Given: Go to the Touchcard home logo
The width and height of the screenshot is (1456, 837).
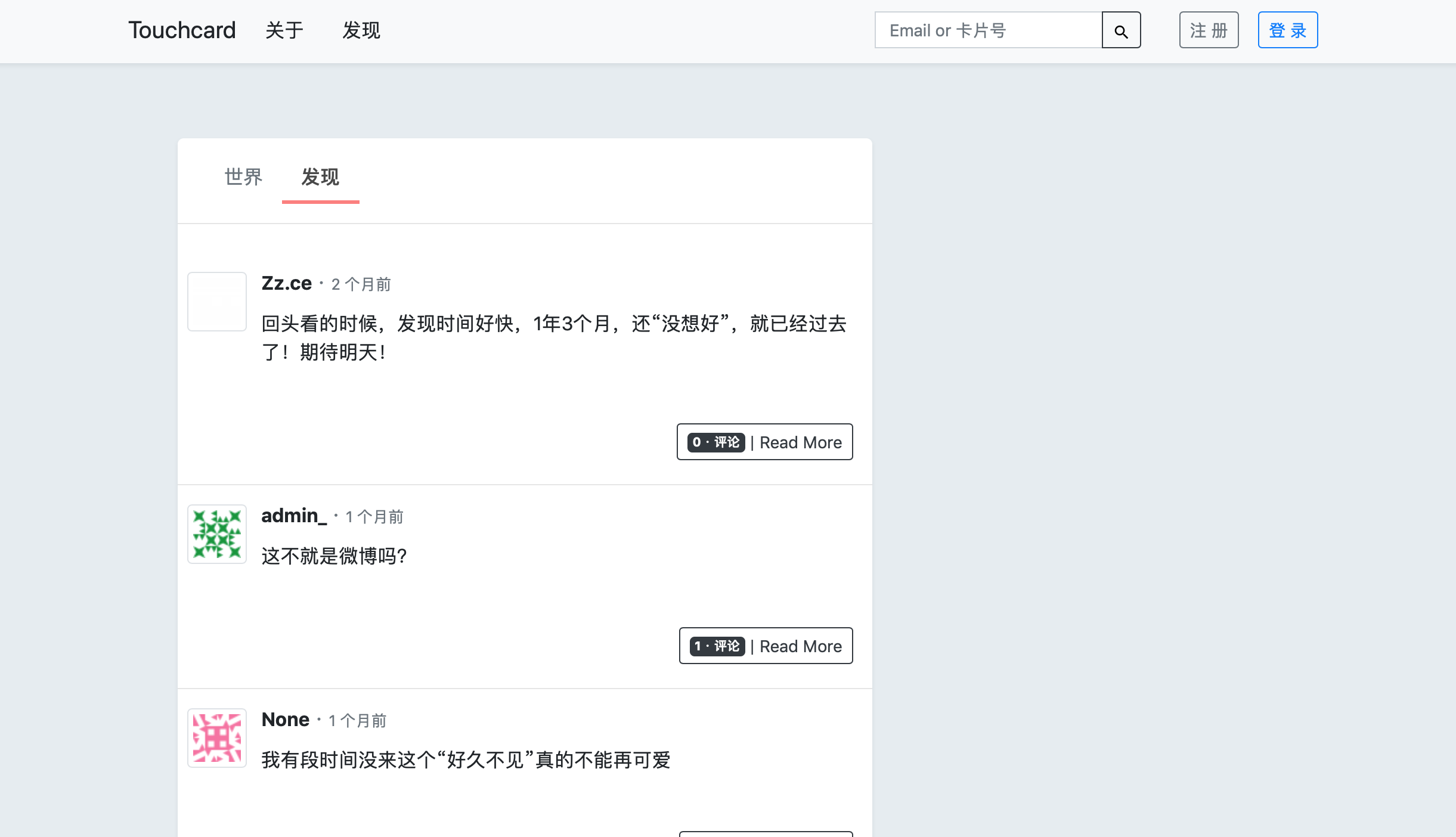Looking at the screenshot, I should pos(182,30).
